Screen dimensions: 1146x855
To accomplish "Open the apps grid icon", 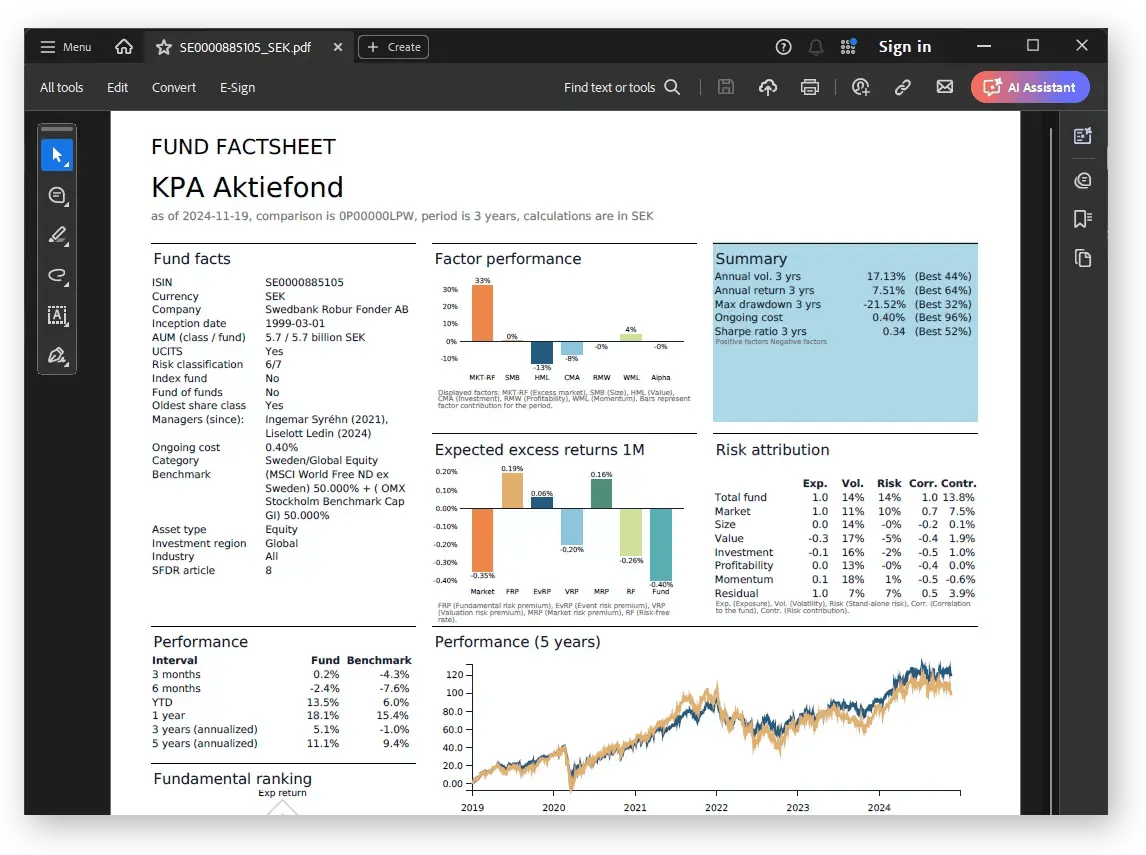I will pyautogui.click(x=848, y=47).
